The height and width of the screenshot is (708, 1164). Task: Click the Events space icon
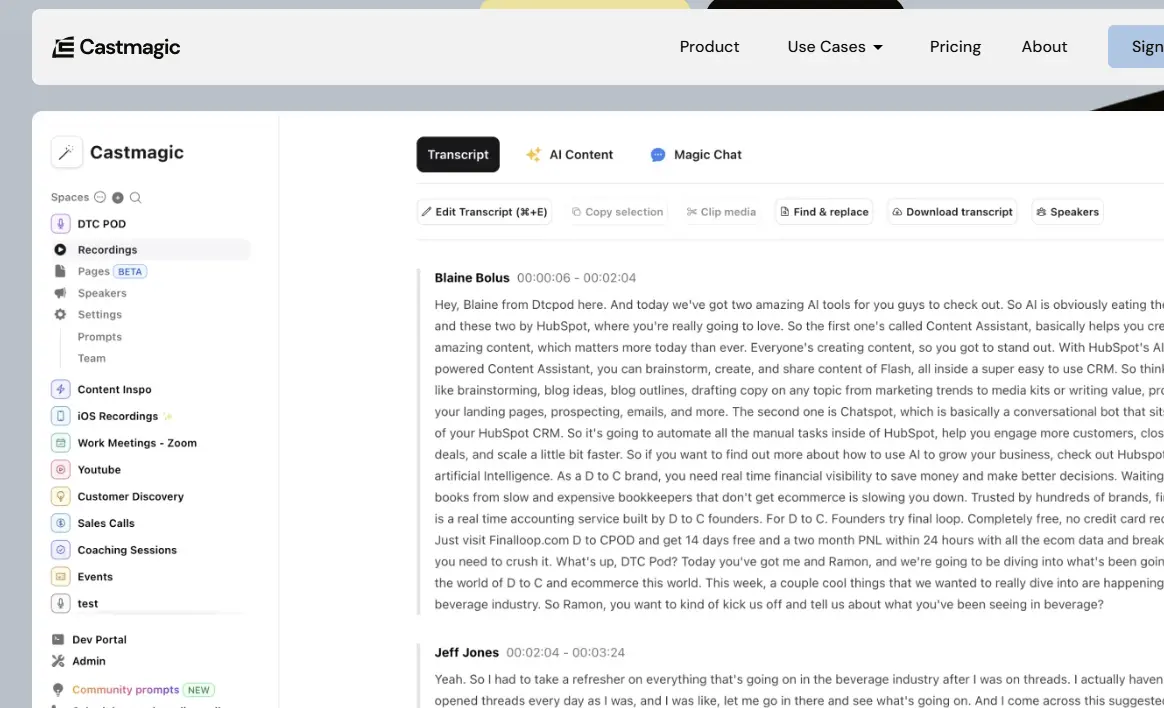tap(61, 576)
